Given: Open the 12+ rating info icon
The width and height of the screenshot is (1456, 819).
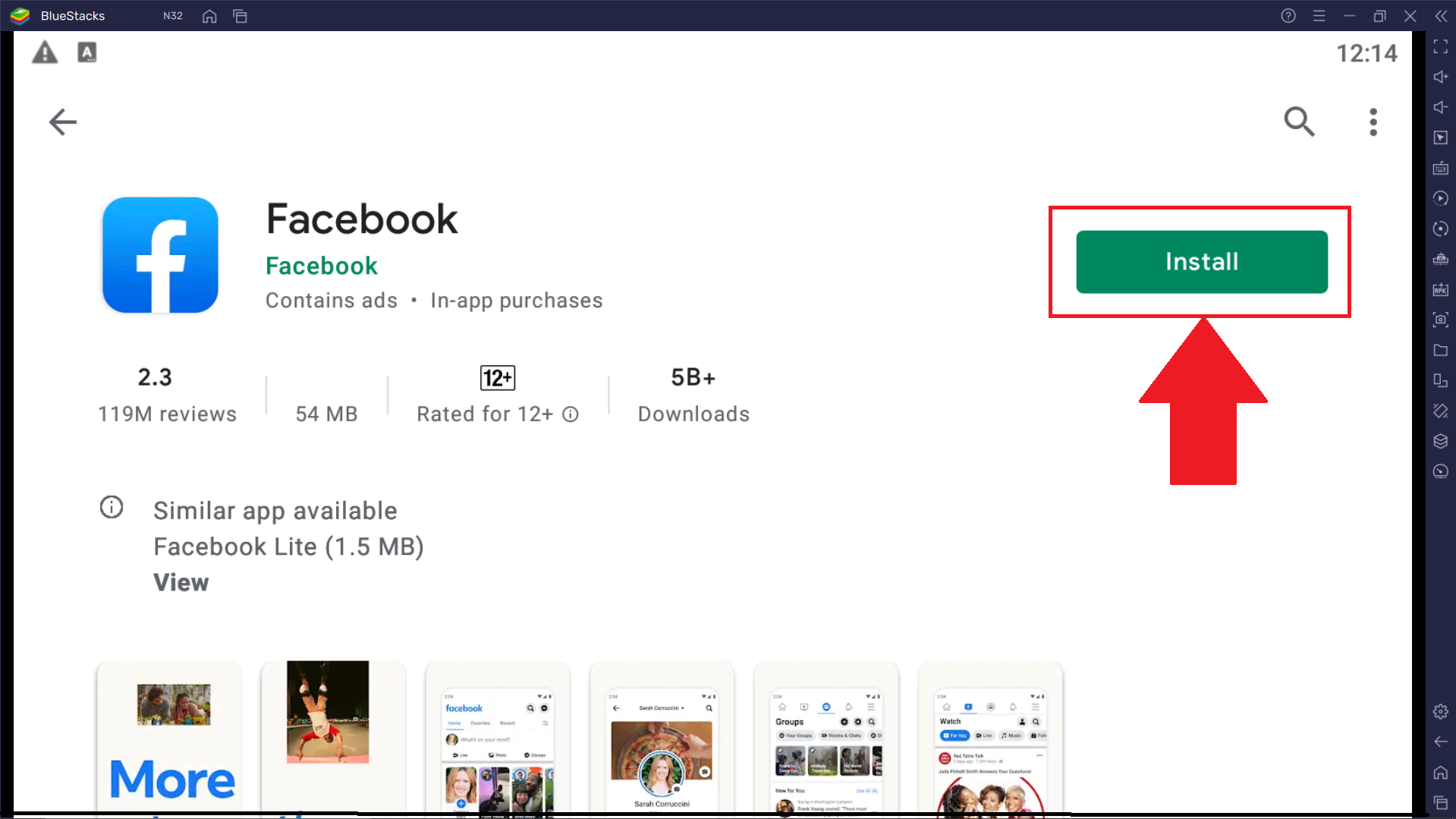Looking at the screenshot, I should click(x=571, y=414).
